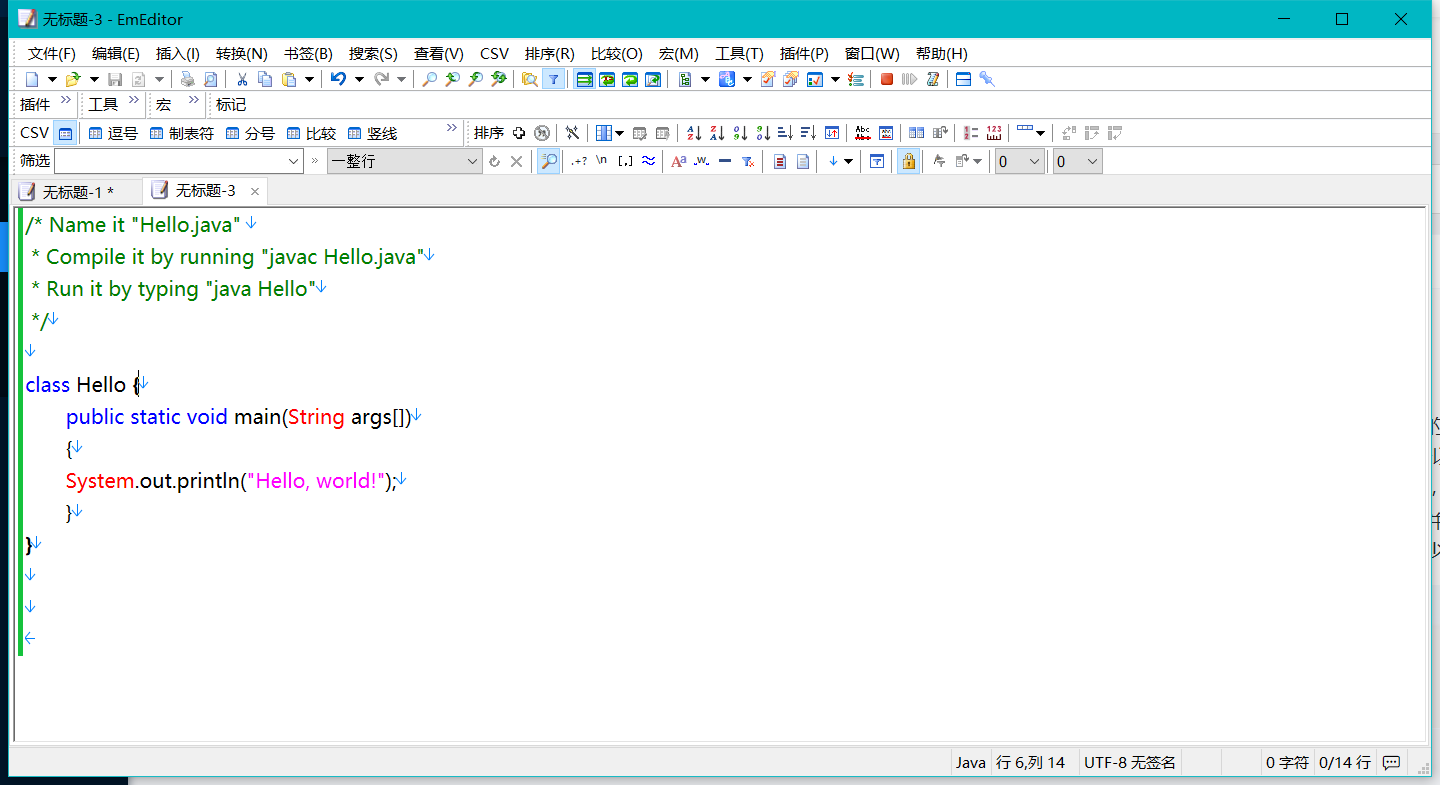
Task: Click the ruler with 123 icon
Action: [x=994, y=133]
